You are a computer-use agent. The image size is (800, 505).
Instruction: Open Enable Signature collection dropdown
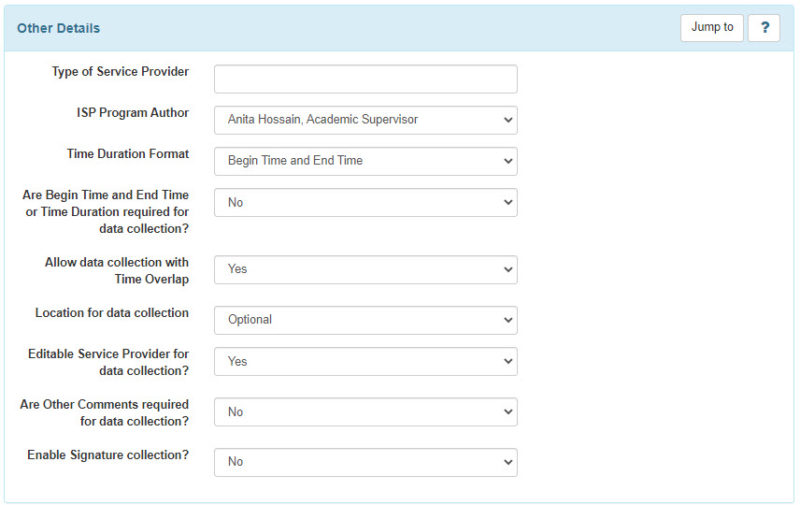click(365, 462)
